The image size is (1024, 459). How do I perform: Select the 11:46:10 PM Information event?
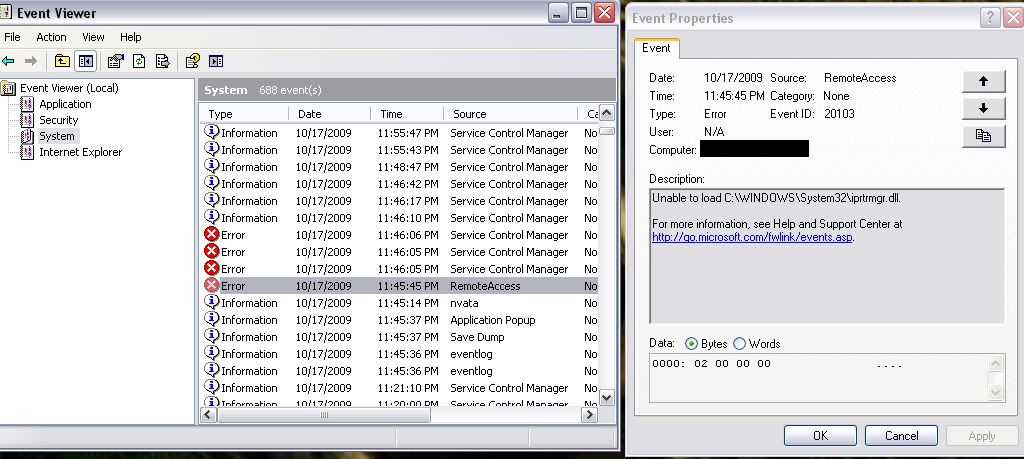pos(398,217)
